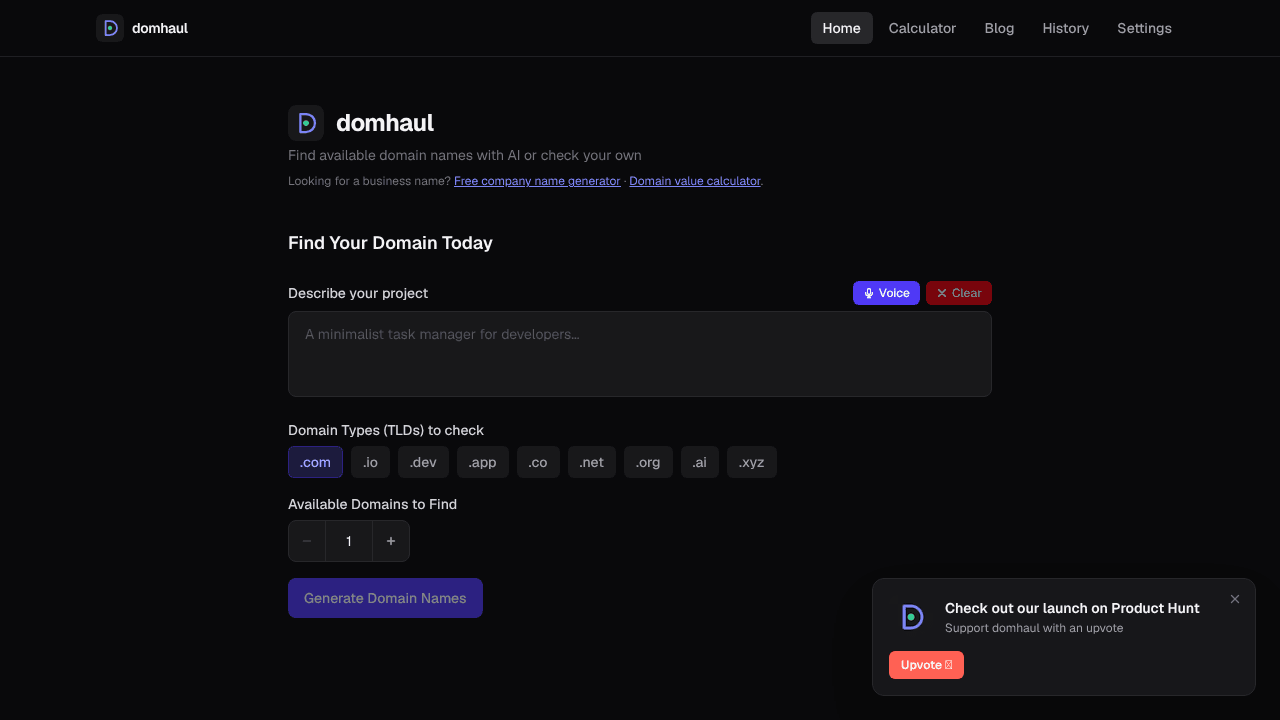
Task: Toggle the .dev TLD
Action: pyautogui.click(x=423, y=462)
